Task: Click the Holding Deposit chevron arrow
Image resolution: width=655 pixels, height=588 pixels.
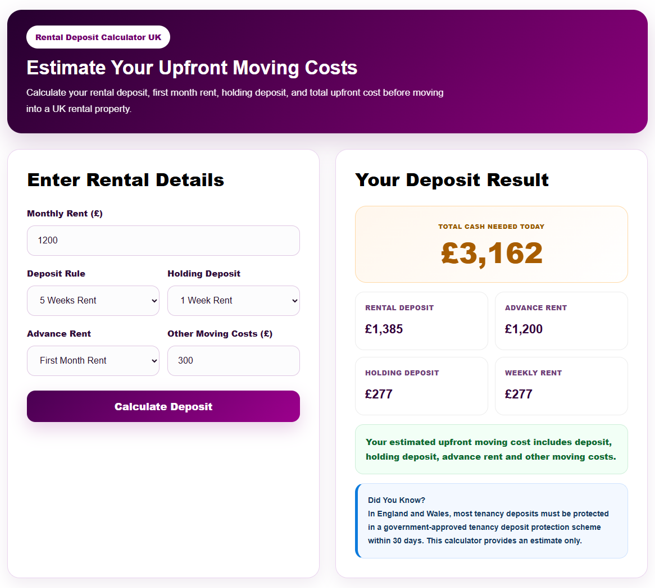Action: pos(294,301)
